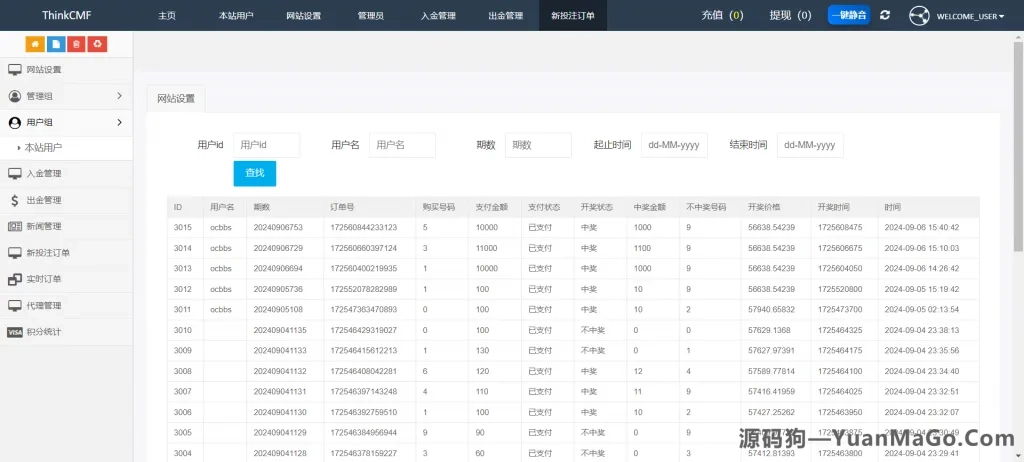Focus the 用户名 input field
Screen dimensions: 1024x462
(x=402, y=145)
